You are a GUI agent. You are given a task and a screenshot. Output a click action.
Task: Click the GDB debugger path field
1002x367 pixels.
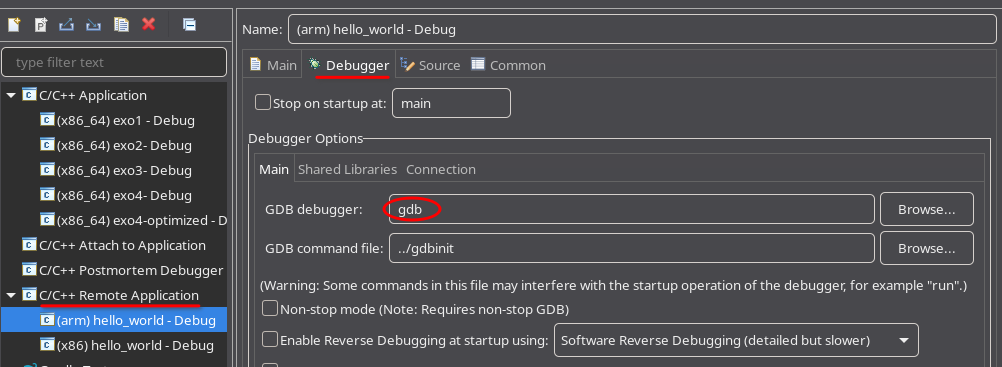(x=631, y=209)
